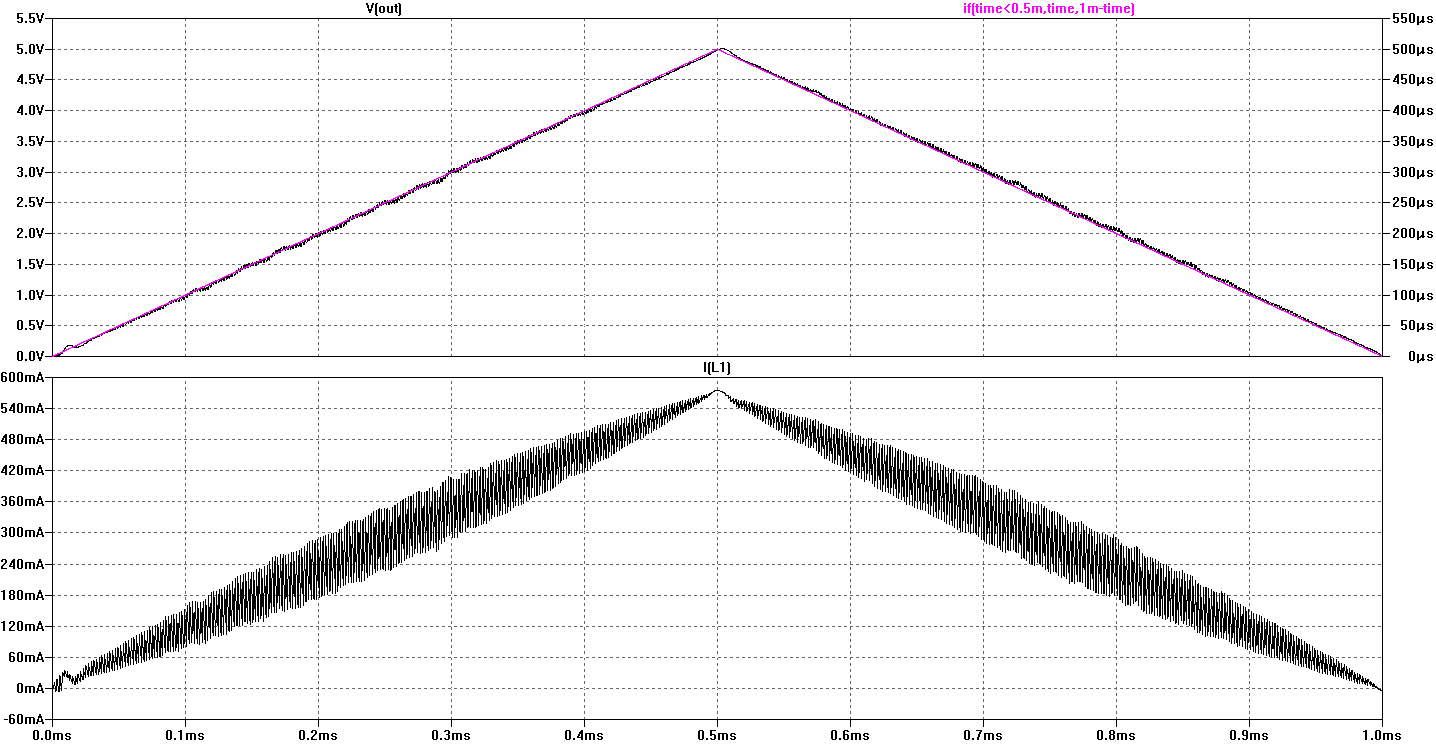Click the 0.1ms time axis label
This screenshot has height=745, width=1436.
point(185,735)
